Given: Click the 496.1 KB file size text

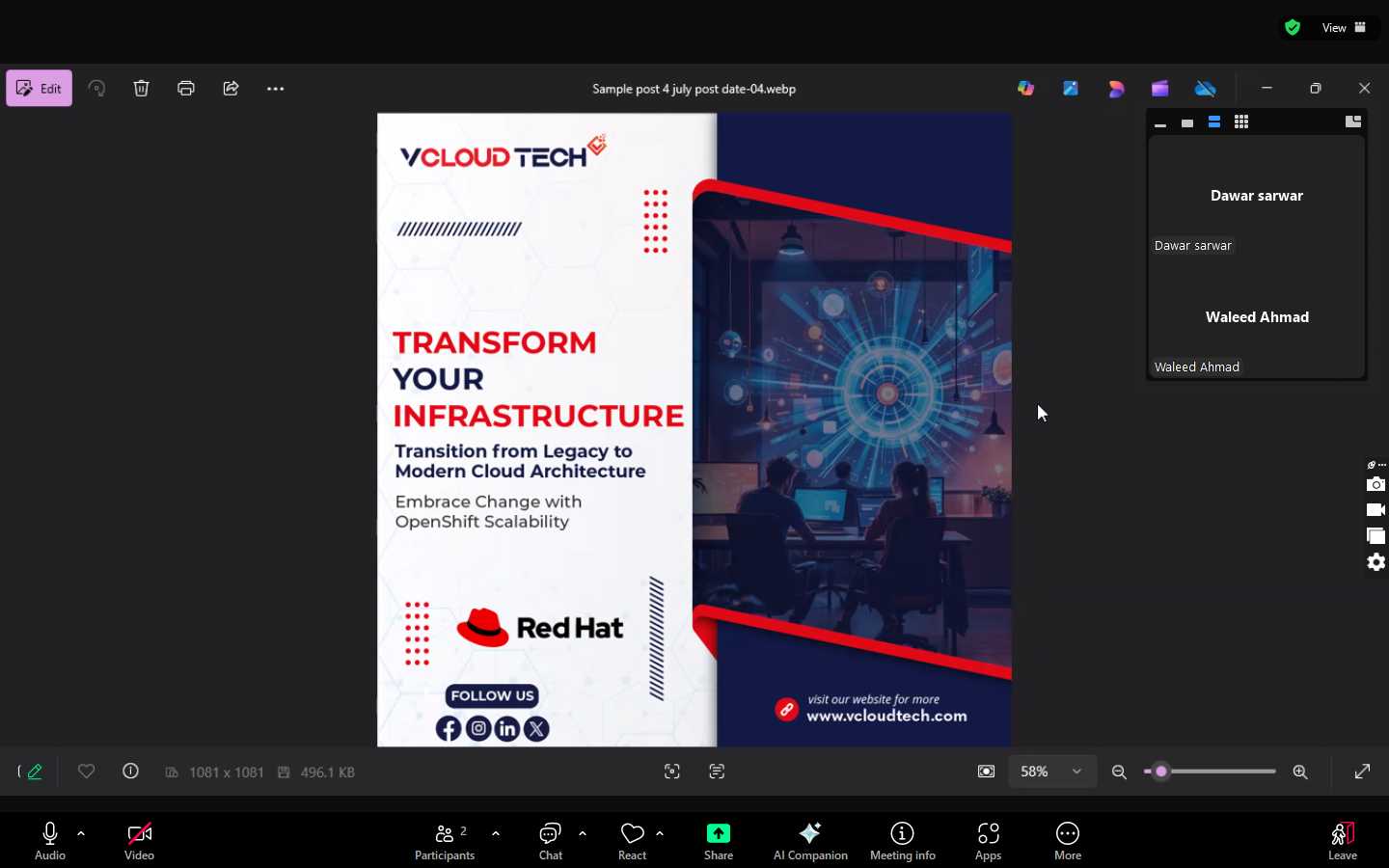Looking at the screenshot, I should pos(328,773).
